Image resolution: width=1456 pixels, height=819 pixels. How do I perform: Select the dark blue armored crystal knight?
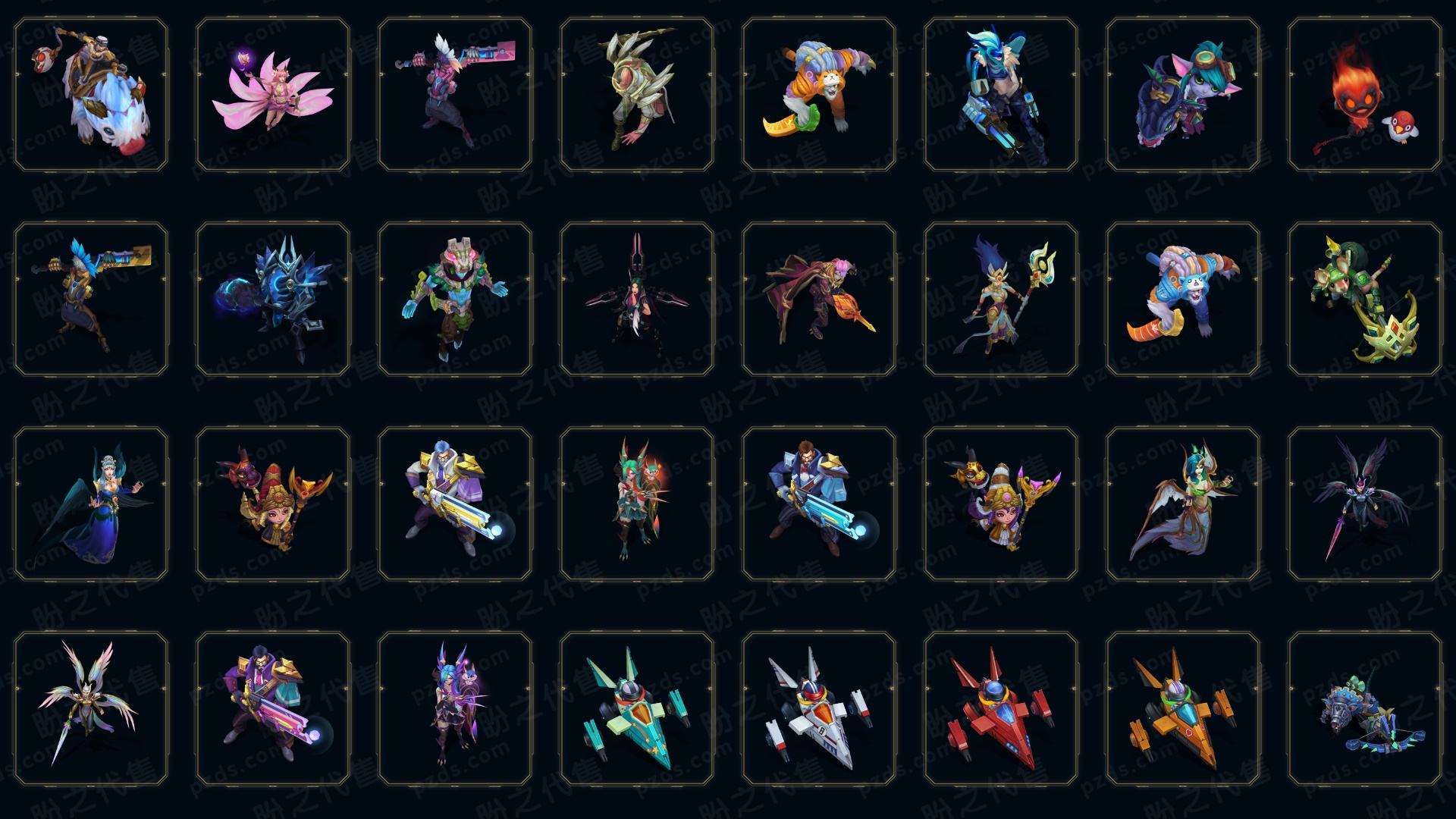273,299
